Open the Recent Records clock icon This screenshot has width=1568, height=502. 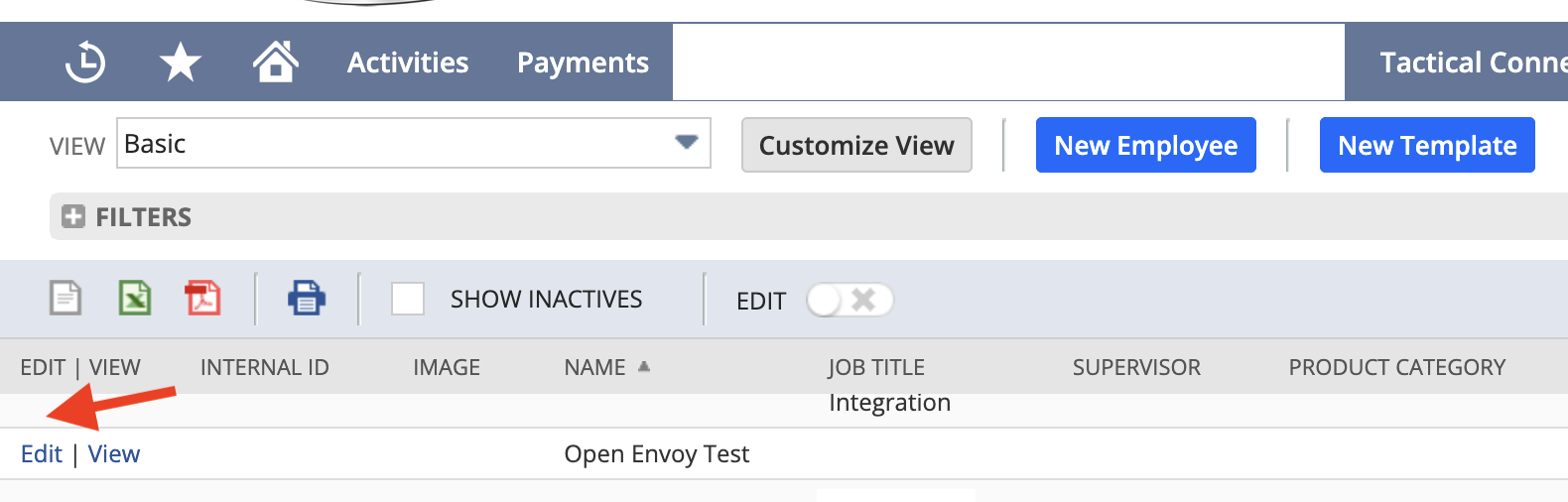85,63
